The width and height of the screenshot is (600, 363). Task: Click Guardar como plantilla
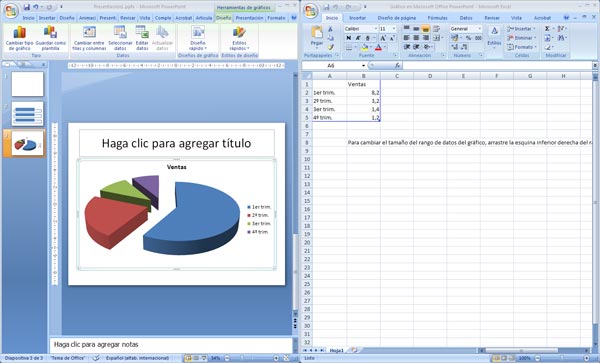(51, 38)
